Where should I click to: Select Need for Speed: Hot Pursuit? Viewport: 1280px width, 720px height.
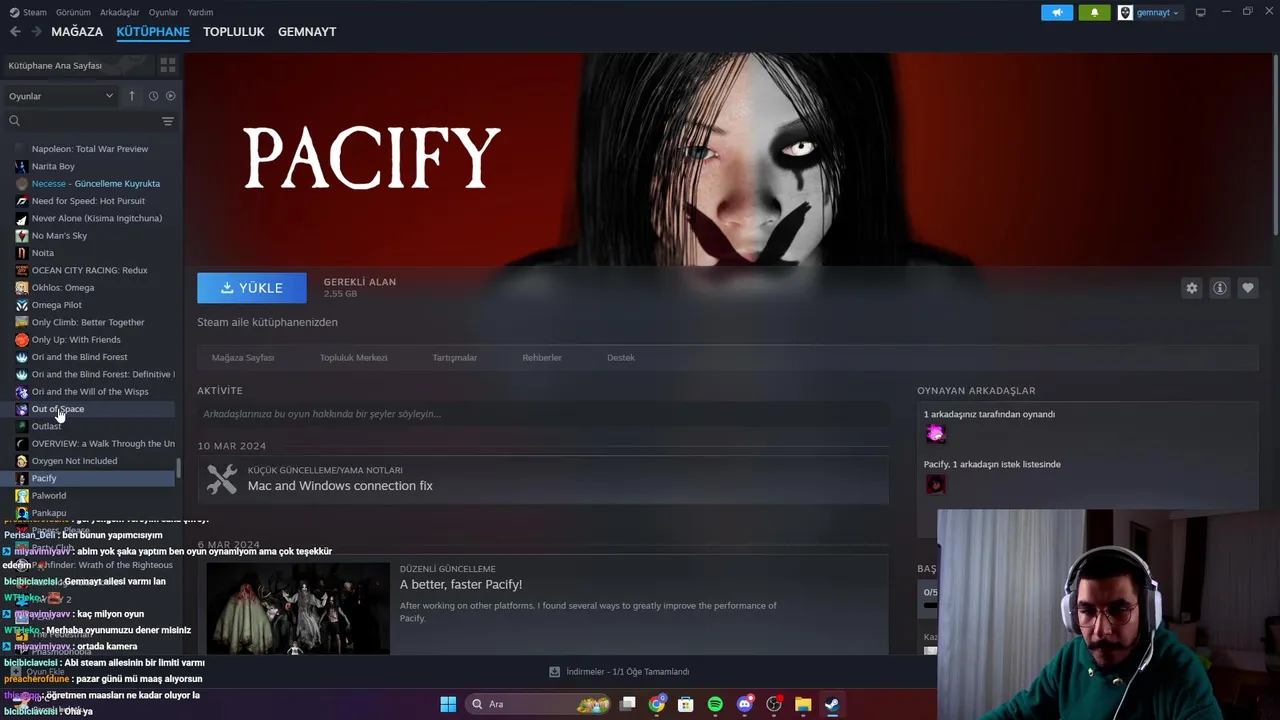(88, 201)
